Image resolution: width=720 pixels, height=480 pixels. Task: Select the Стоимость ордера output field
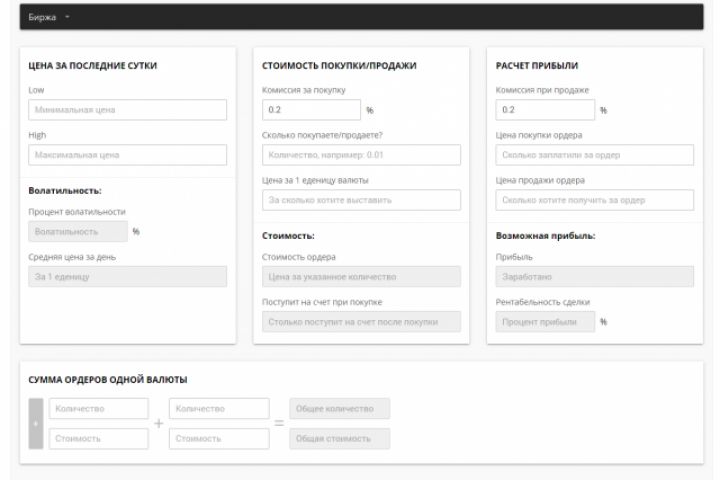coord(361,277)
